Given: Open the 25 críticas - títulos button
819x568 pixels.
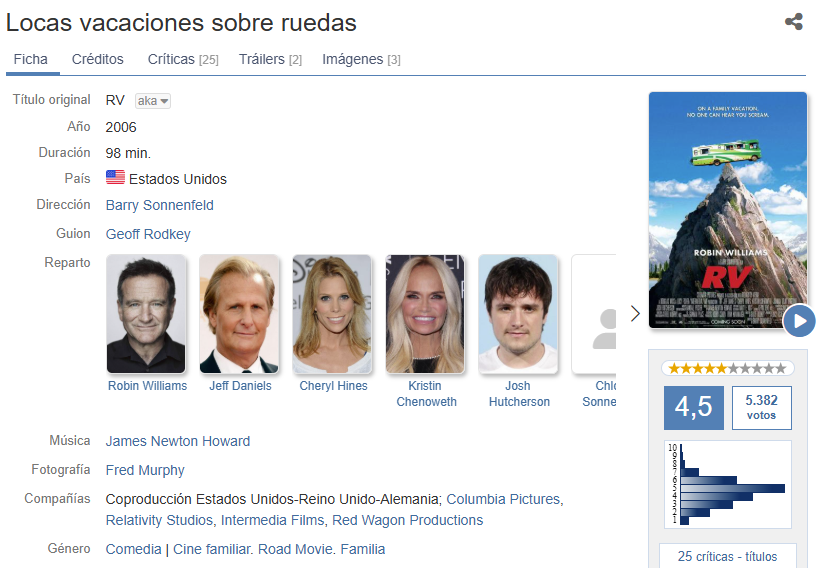Looking at the screenshot, I should point(728,556).
